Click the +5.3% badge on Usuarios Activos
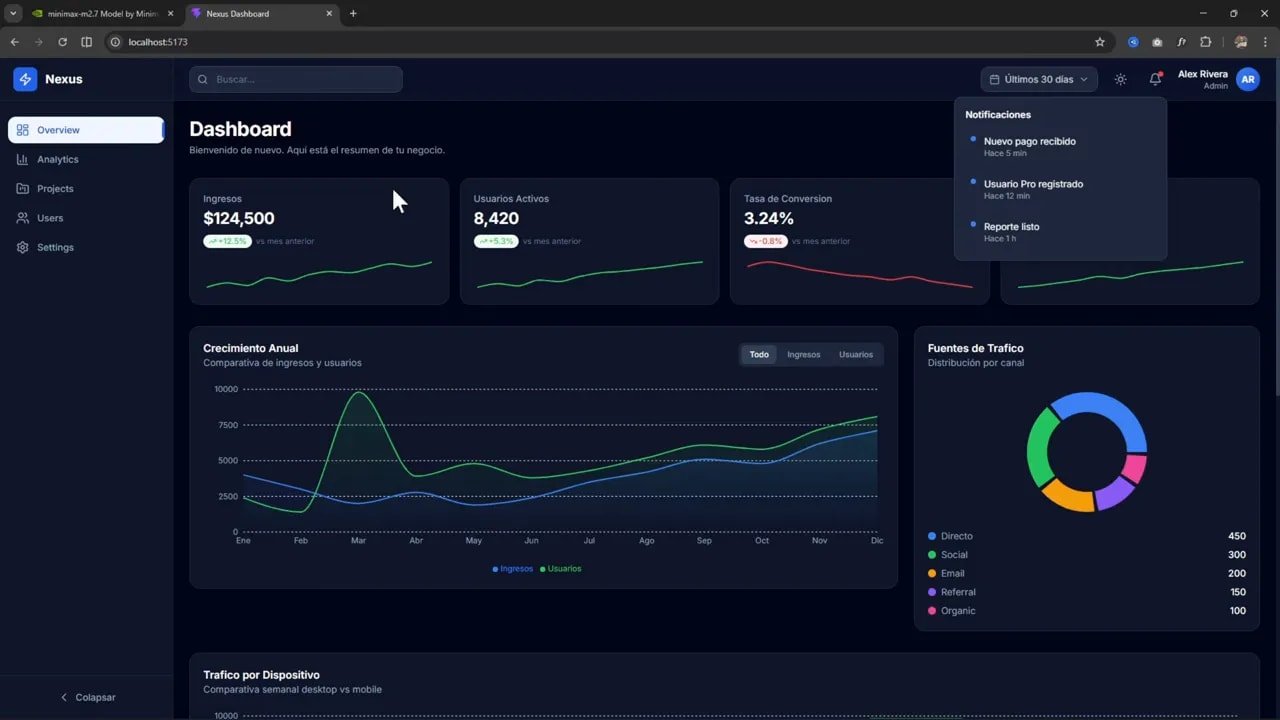The image size is (1280, 720). 496,241
